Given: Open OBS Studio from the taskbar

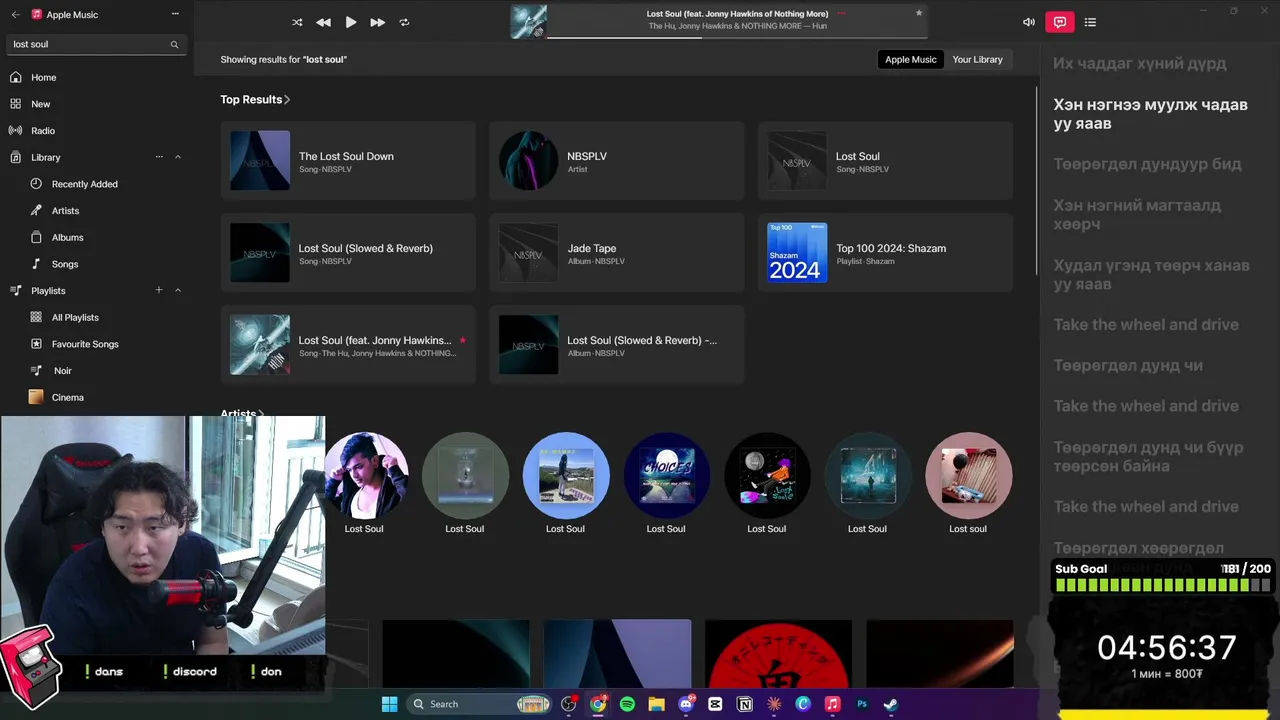Looking at the screenshot, I should click(569, 704).
